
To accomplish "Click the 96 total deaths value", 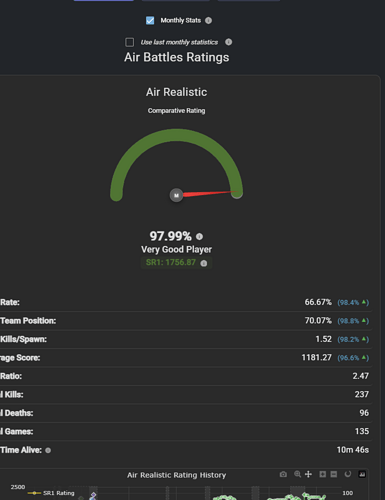I will [x=364, y=413].
